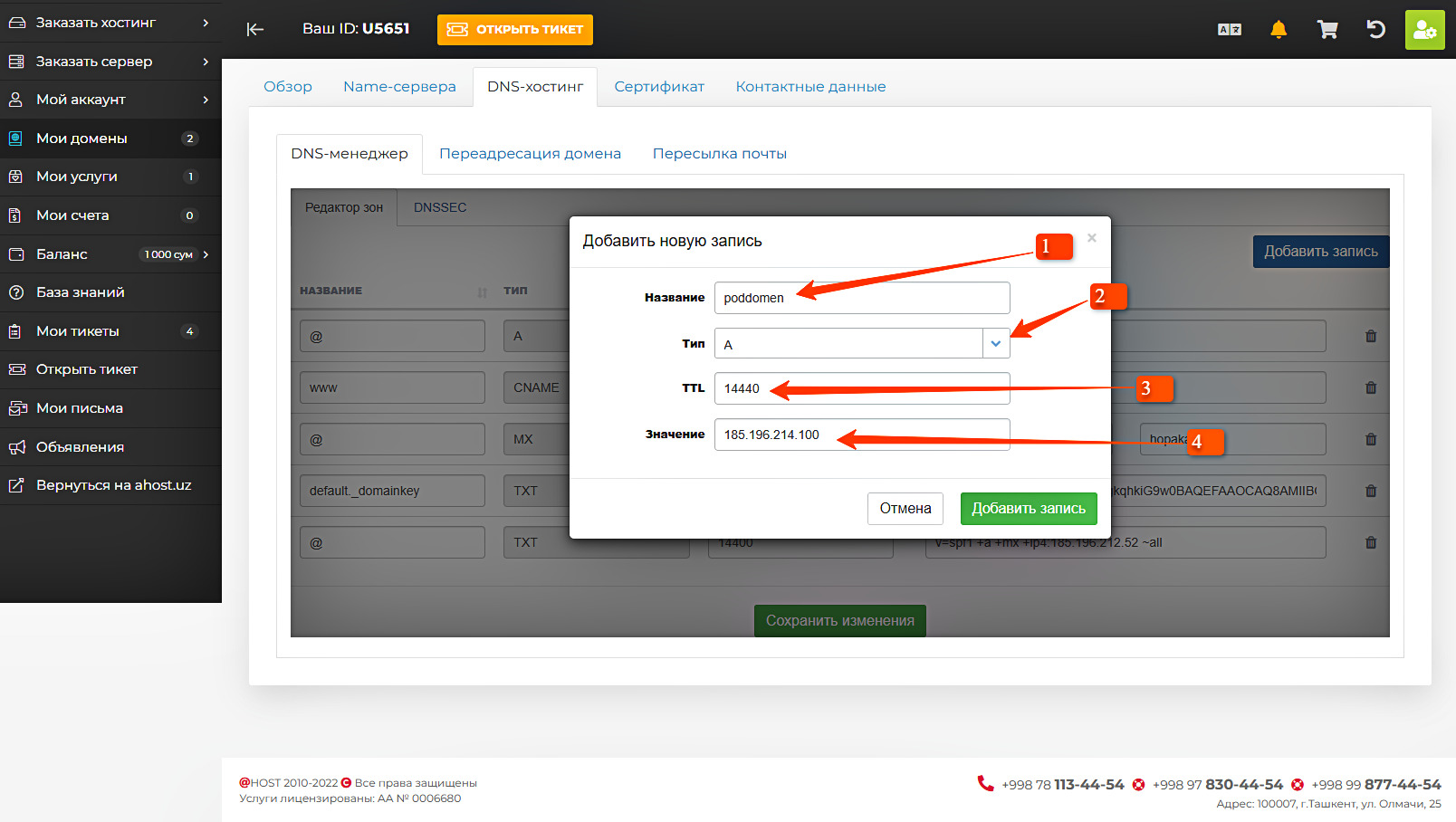Click the CNAME type field
Image resolution: width=1456 pixels, height=822 pixels.
point(537,387)
